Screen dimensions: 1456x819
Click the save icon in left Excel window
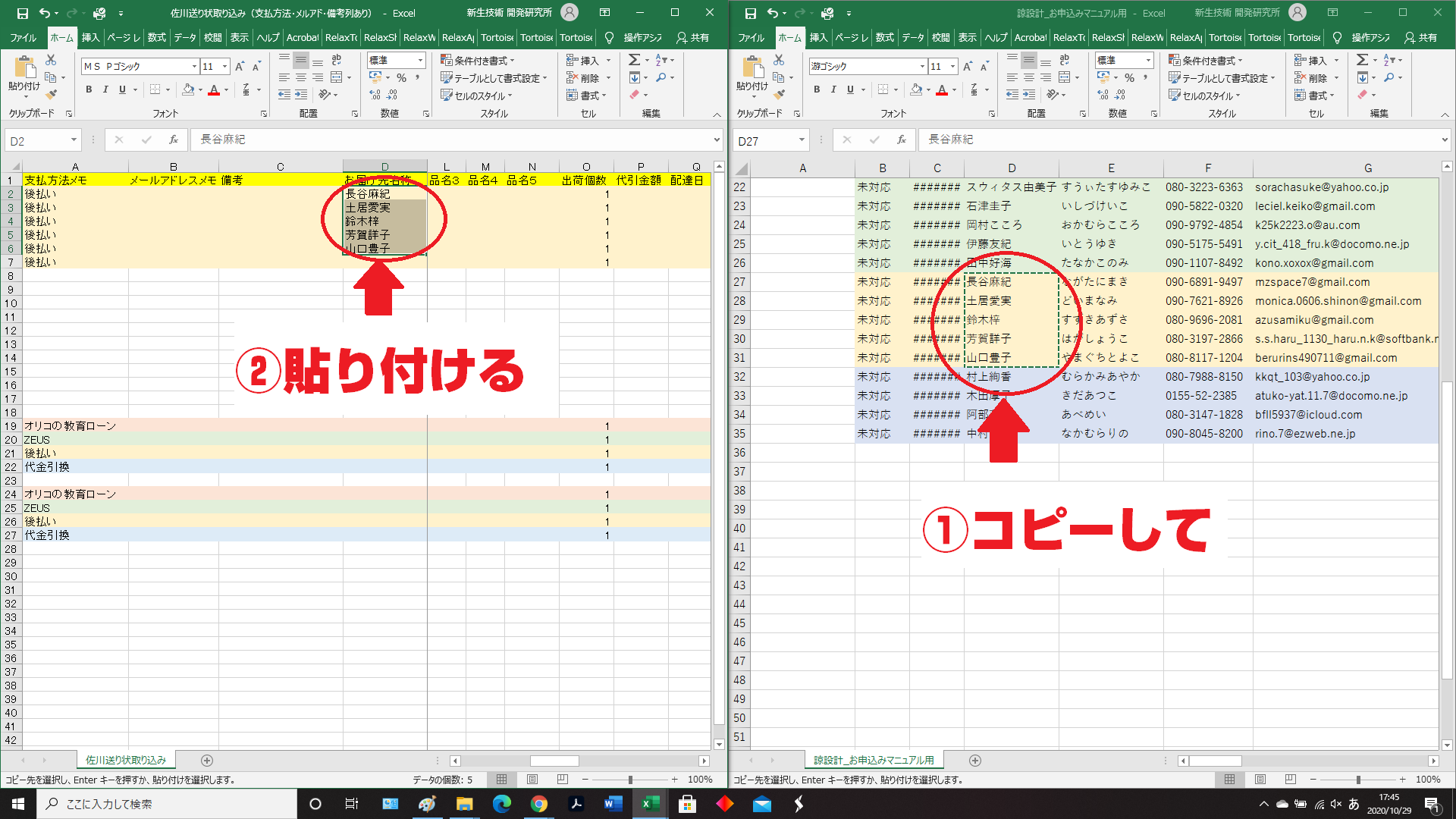(x=22, y=13)
